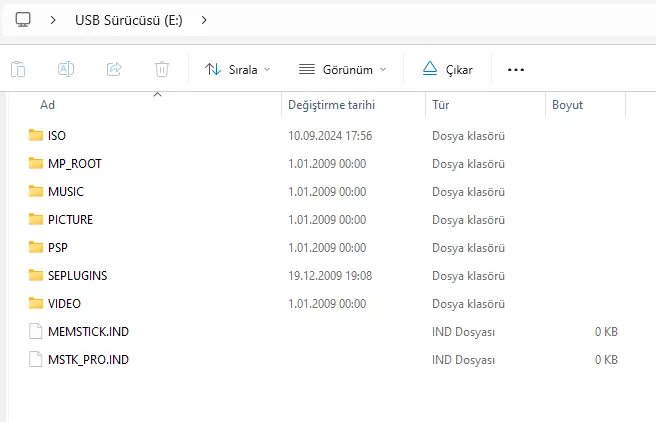Click the delete trash icon
The image size is (656, 422).
pyautogui.click(x=162, y=69)
